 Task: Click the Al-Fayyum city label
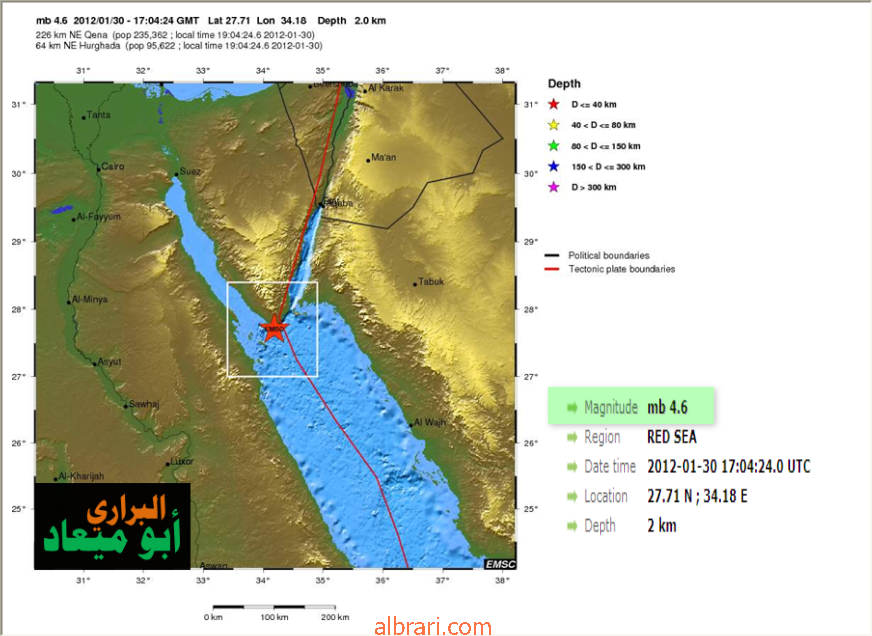98,217
